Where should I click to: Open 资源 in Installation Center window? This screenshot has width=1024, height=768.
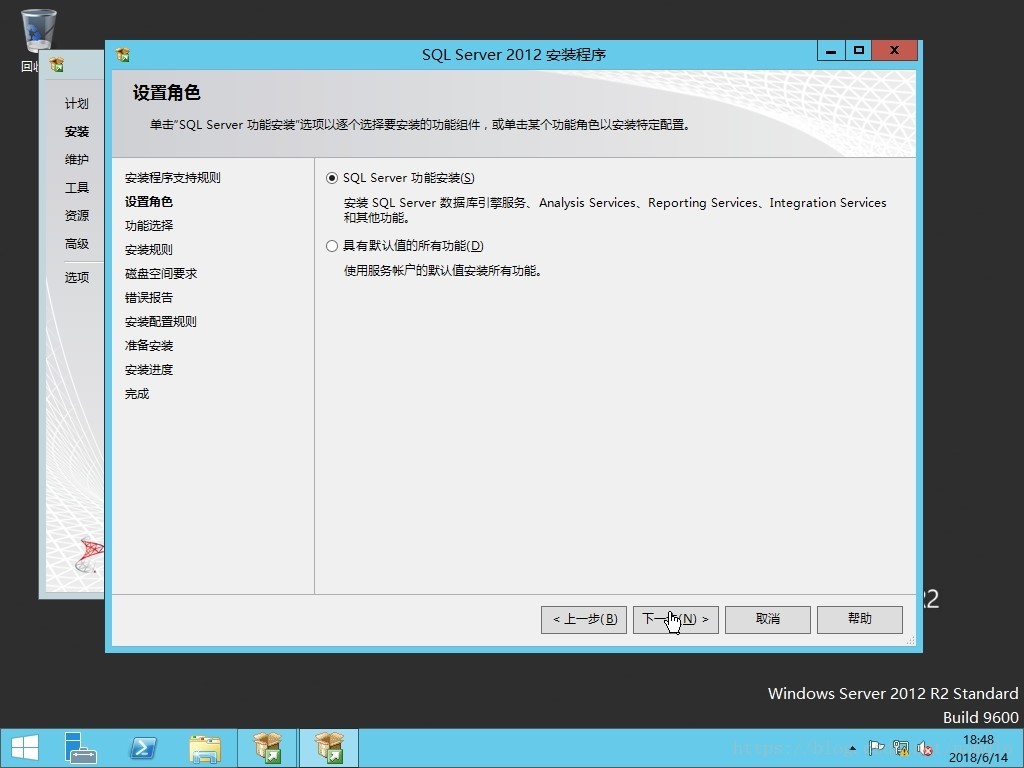coord(76,216)
